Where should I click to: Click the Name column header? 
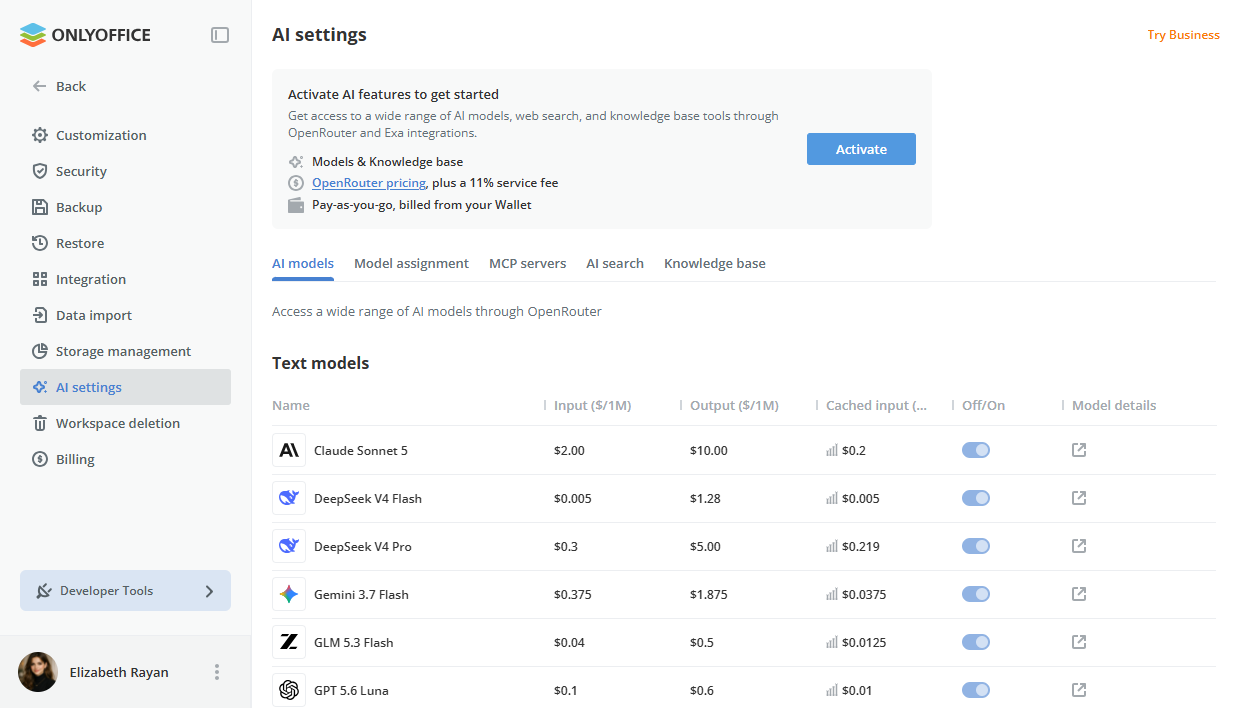291,406
